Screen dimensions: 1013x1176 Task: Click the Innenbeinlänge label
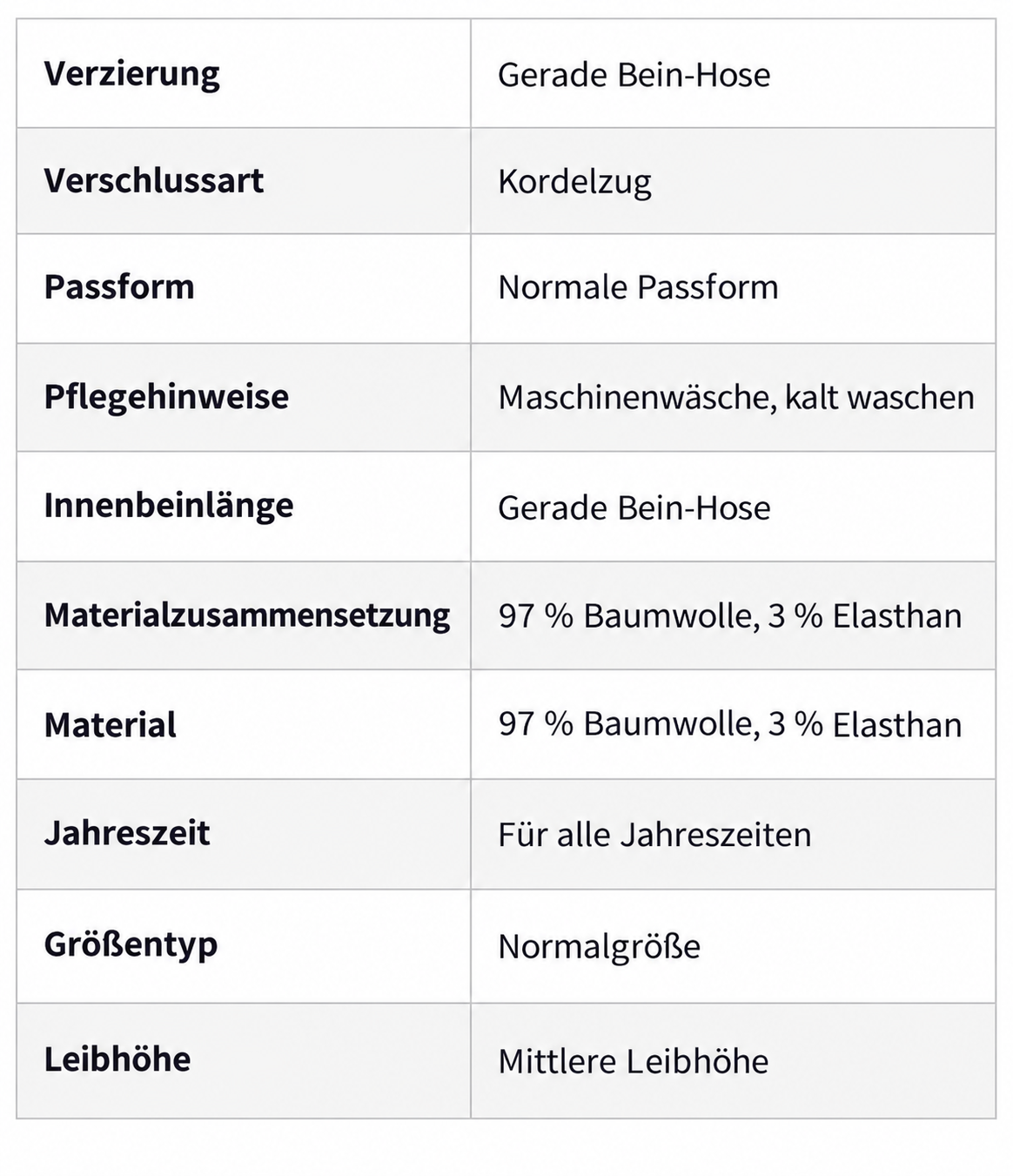(x=169, y=506)
